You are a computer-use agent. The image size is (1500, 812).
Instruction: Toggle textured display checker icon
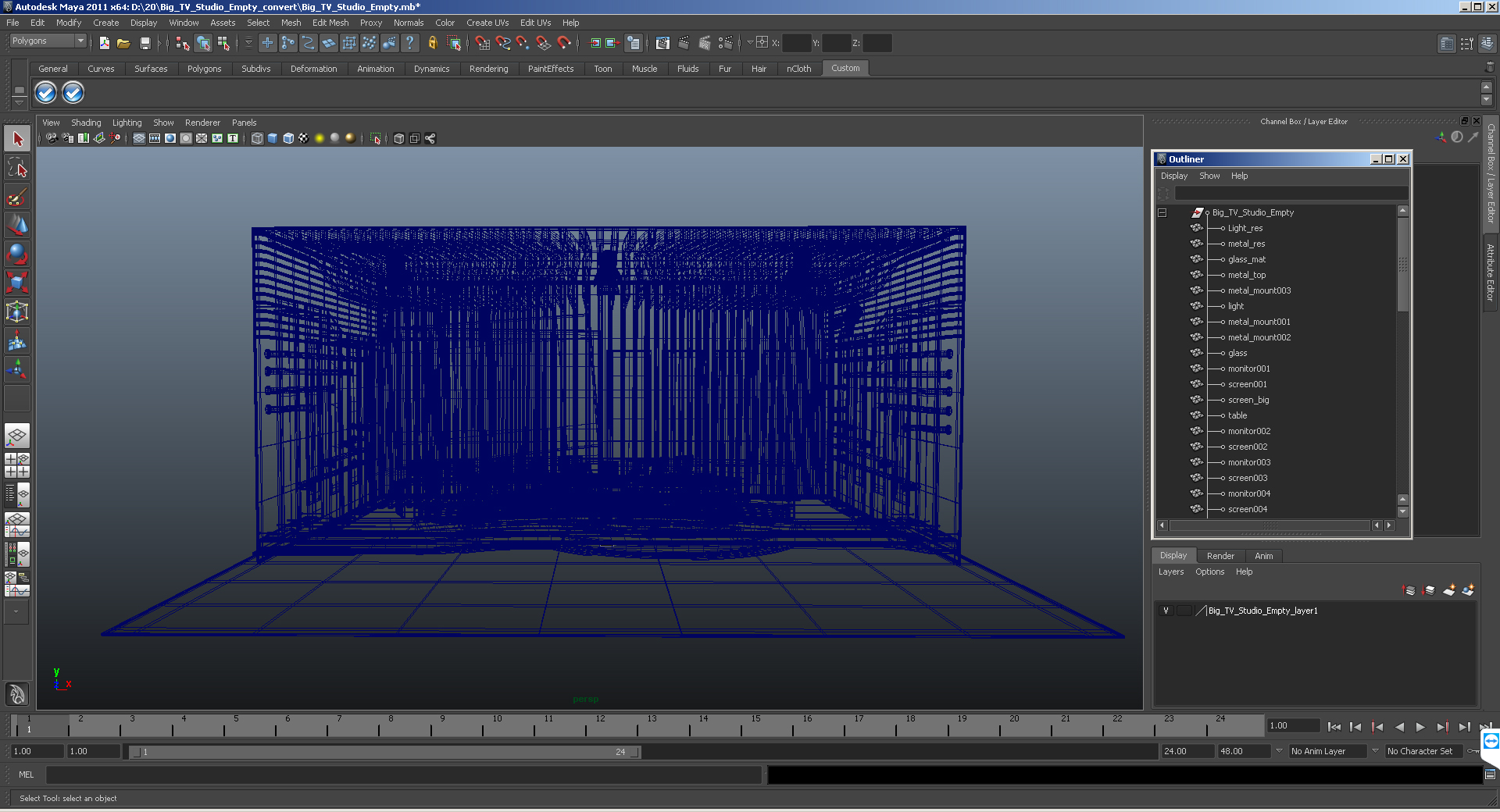click(x=304, y=138)
